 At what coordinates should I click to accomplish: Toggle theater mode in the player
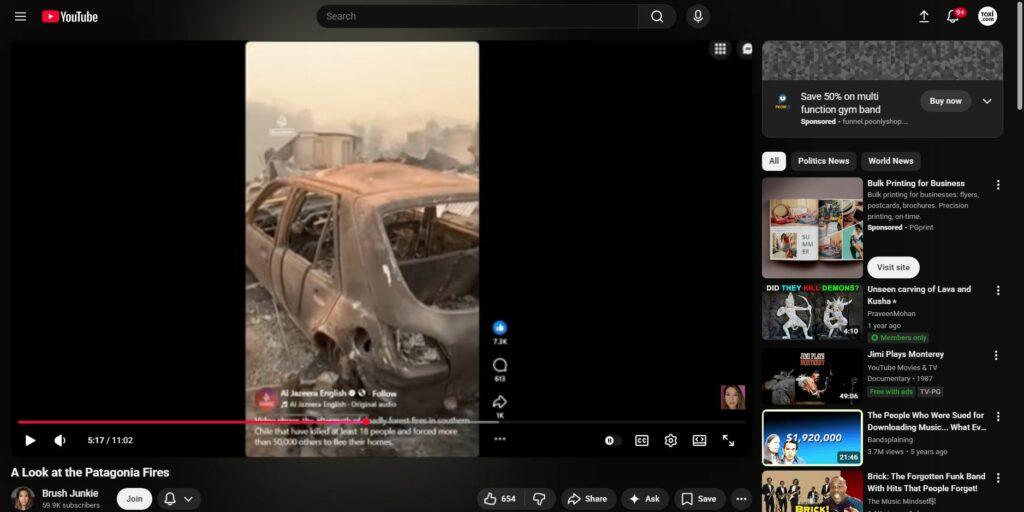click(699, 440)
